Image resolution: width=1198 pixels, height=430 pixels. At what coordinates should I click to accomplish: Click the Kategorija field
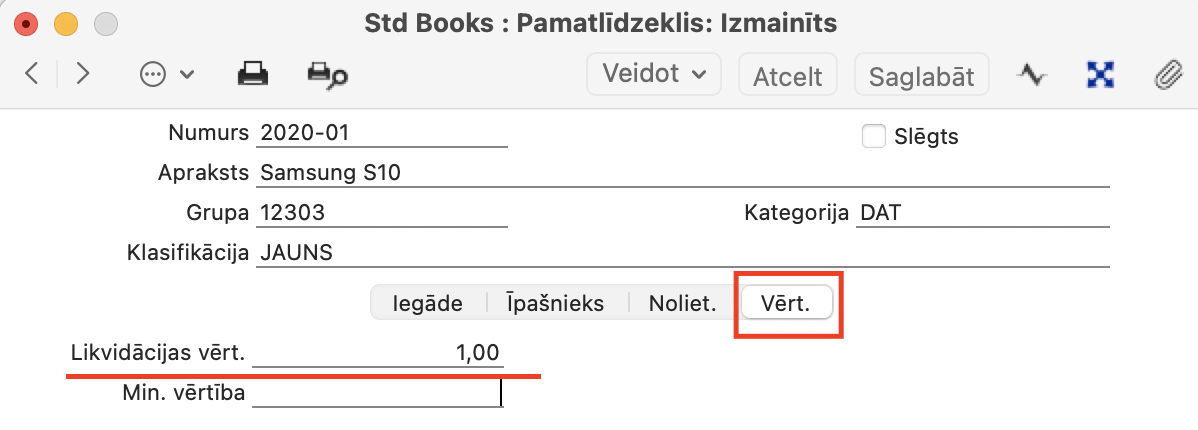click(983, 213)
